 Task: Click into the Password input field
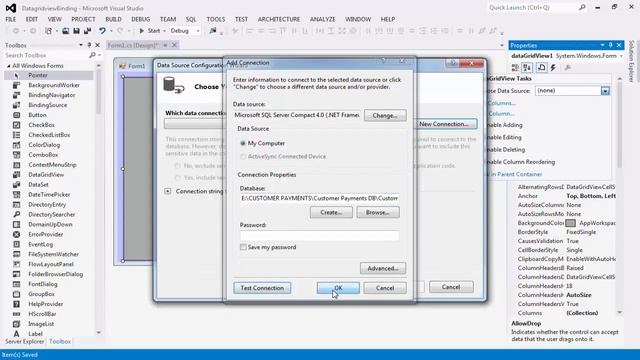320,236
